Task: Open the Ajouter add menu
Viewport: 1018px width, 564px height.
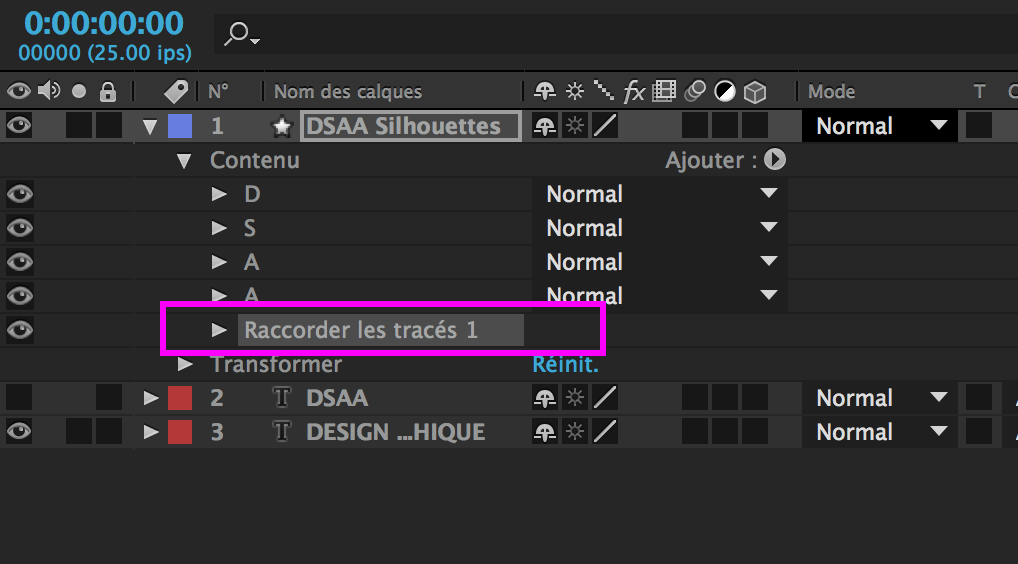Action: click(x=775, y=160)
